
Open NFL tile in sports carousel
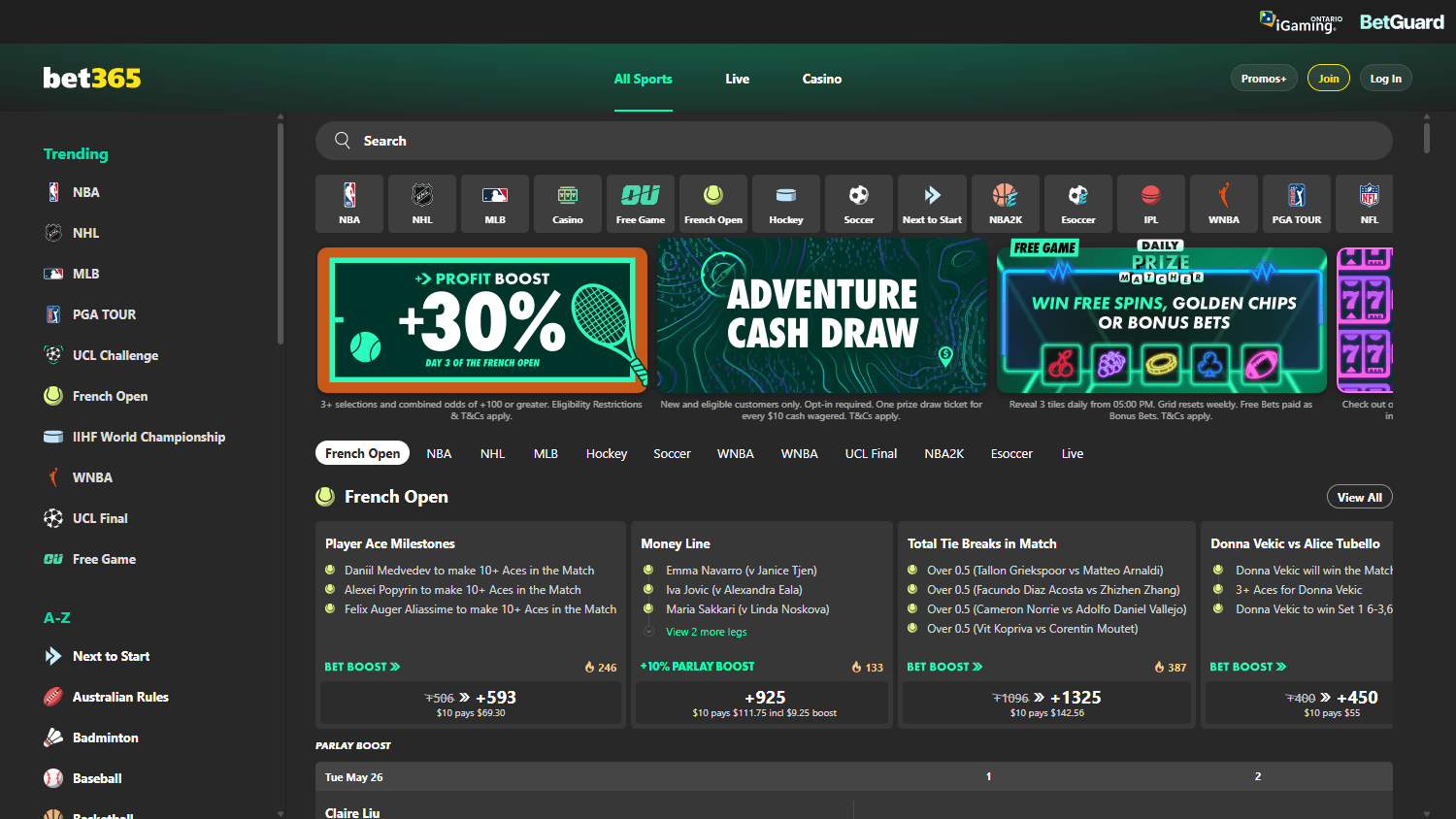point(1365,204)
